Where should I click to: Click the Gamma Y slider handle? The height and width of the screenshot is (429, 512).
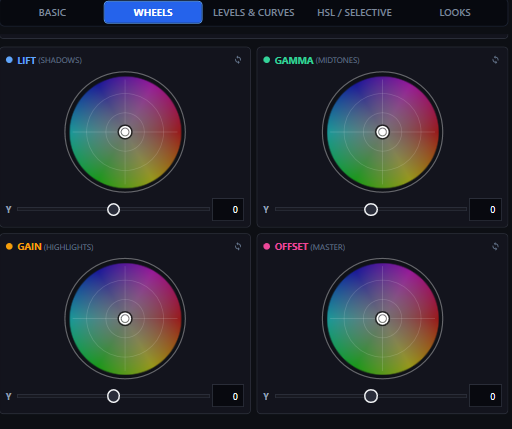pyautogui.click(x=371, y=210)
